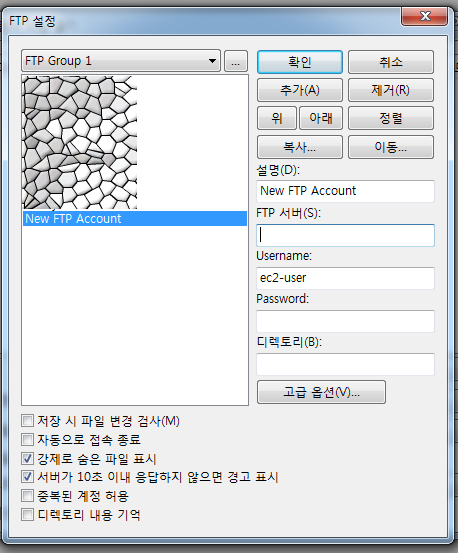Enable 자동으로 접속 종료 checkbox
The image size is (458, 553).
pyautogui.click(x=28, y=440)
